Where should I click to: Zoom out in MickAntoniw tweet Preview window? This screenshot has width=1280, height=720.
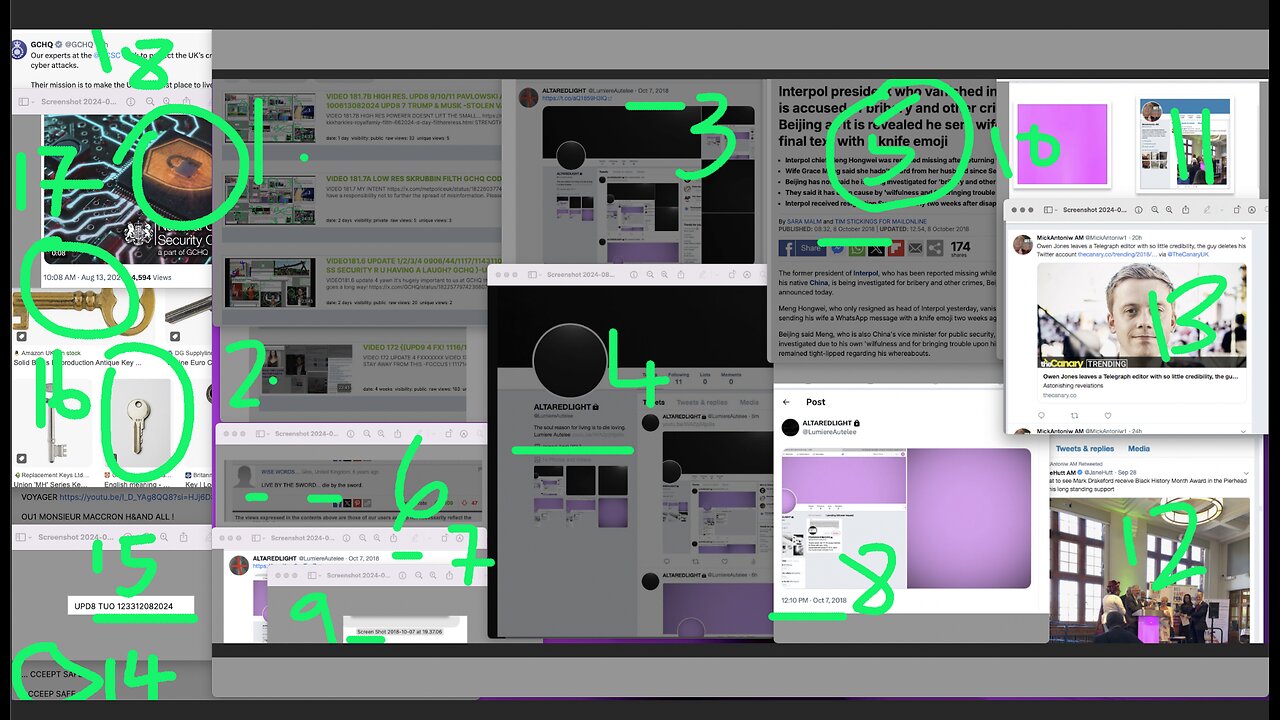click(x=1154, y=210)
